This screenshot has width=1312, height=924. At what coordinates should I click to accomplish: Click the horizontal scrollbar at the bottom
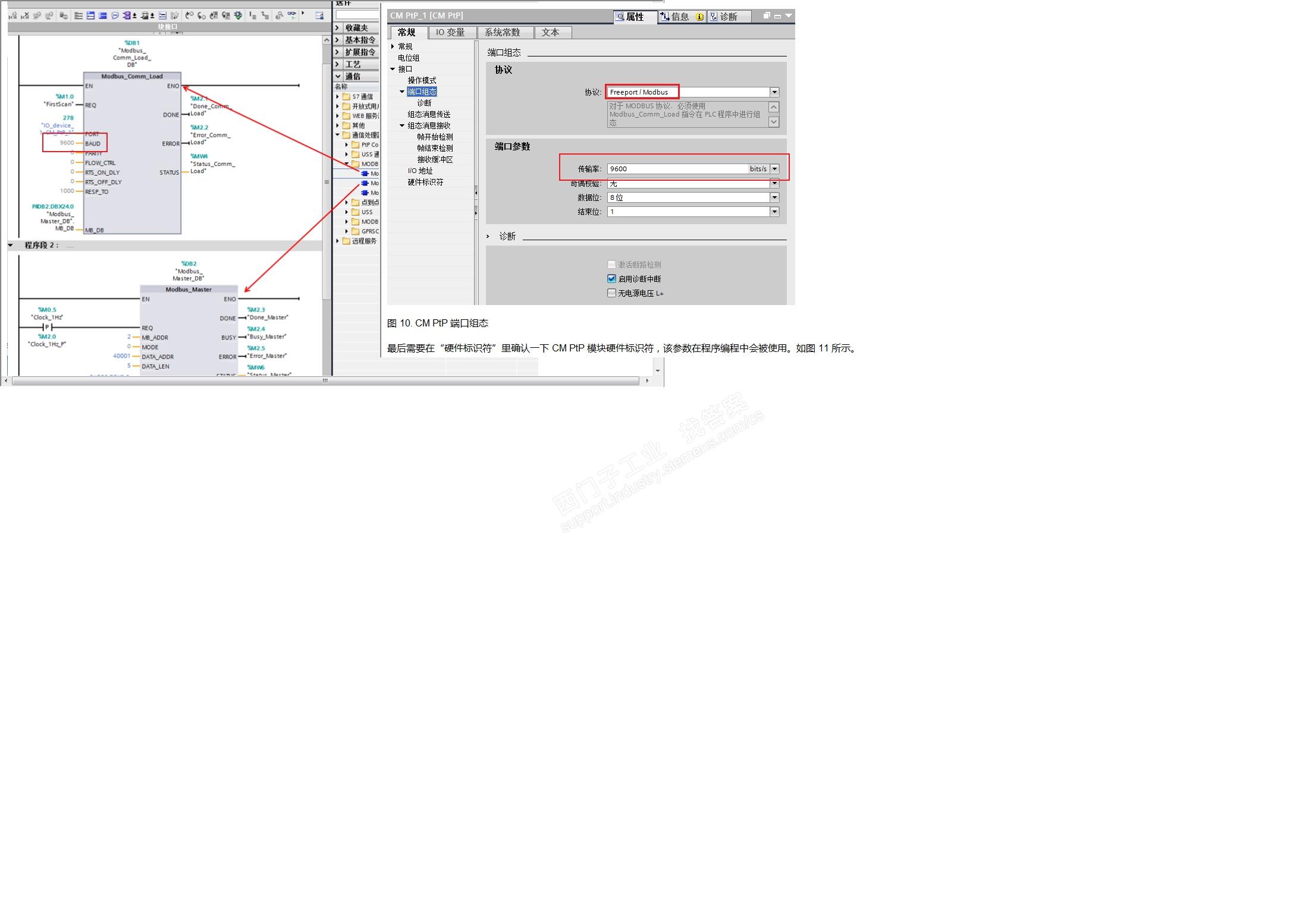point(325,381)
